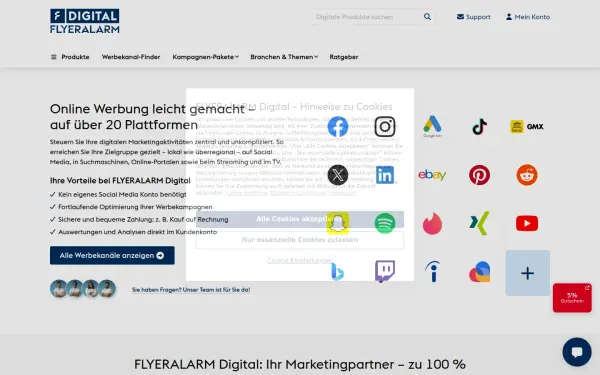The width and height of the screenshot is (600, 375).
Task: Click the plus tile for more platforms
Action: coord(528,273)
